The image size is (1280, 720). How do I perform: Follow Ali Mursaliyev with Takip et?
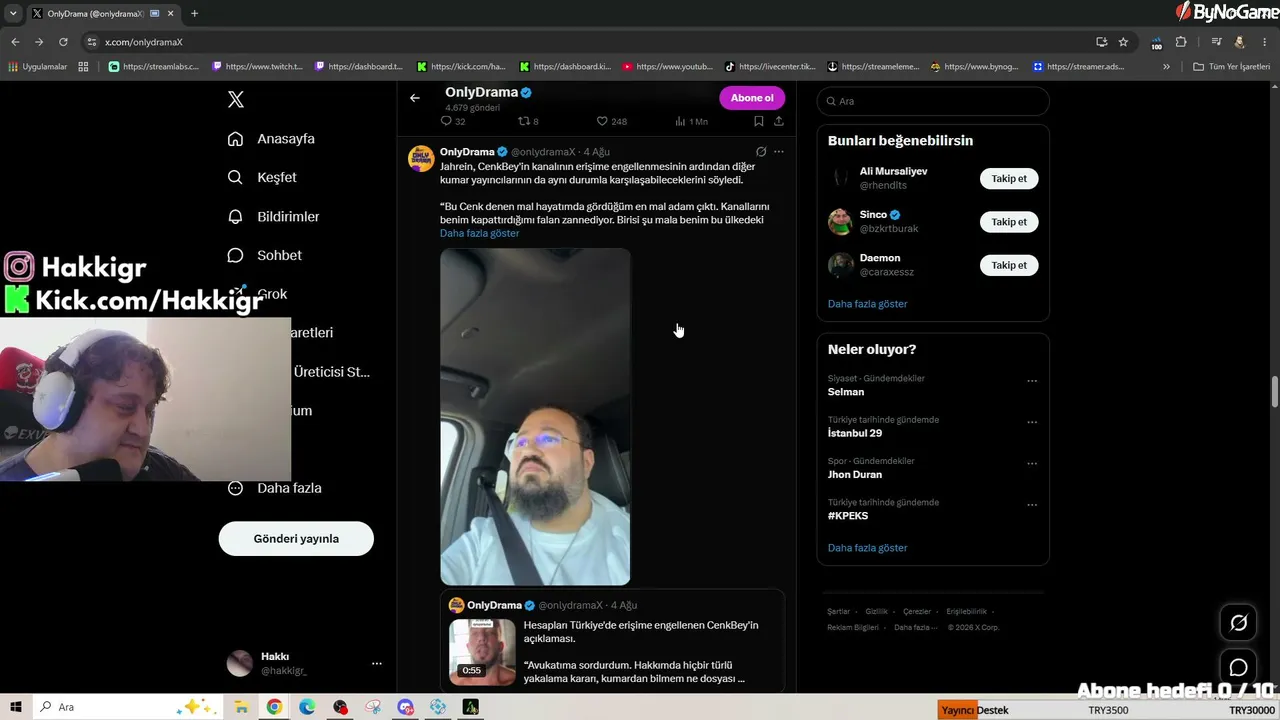point(1009,178)
